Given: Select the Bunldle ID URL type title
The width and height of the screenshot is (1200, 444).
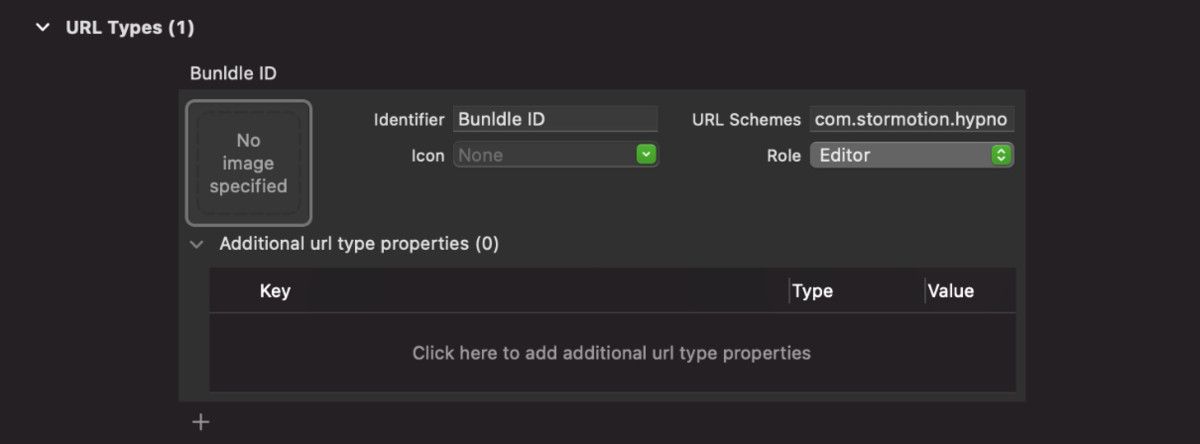Looking at the screenshot, I should pyautogui.click(x=233, y=73).
